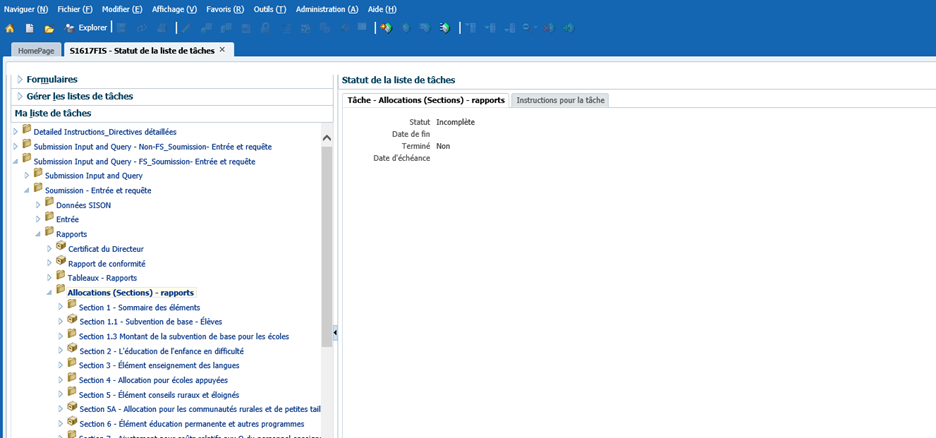The height and width of the screenshot is (438, 936).
Task: Click the Date d'échéance label
Action: pos(401,158)
